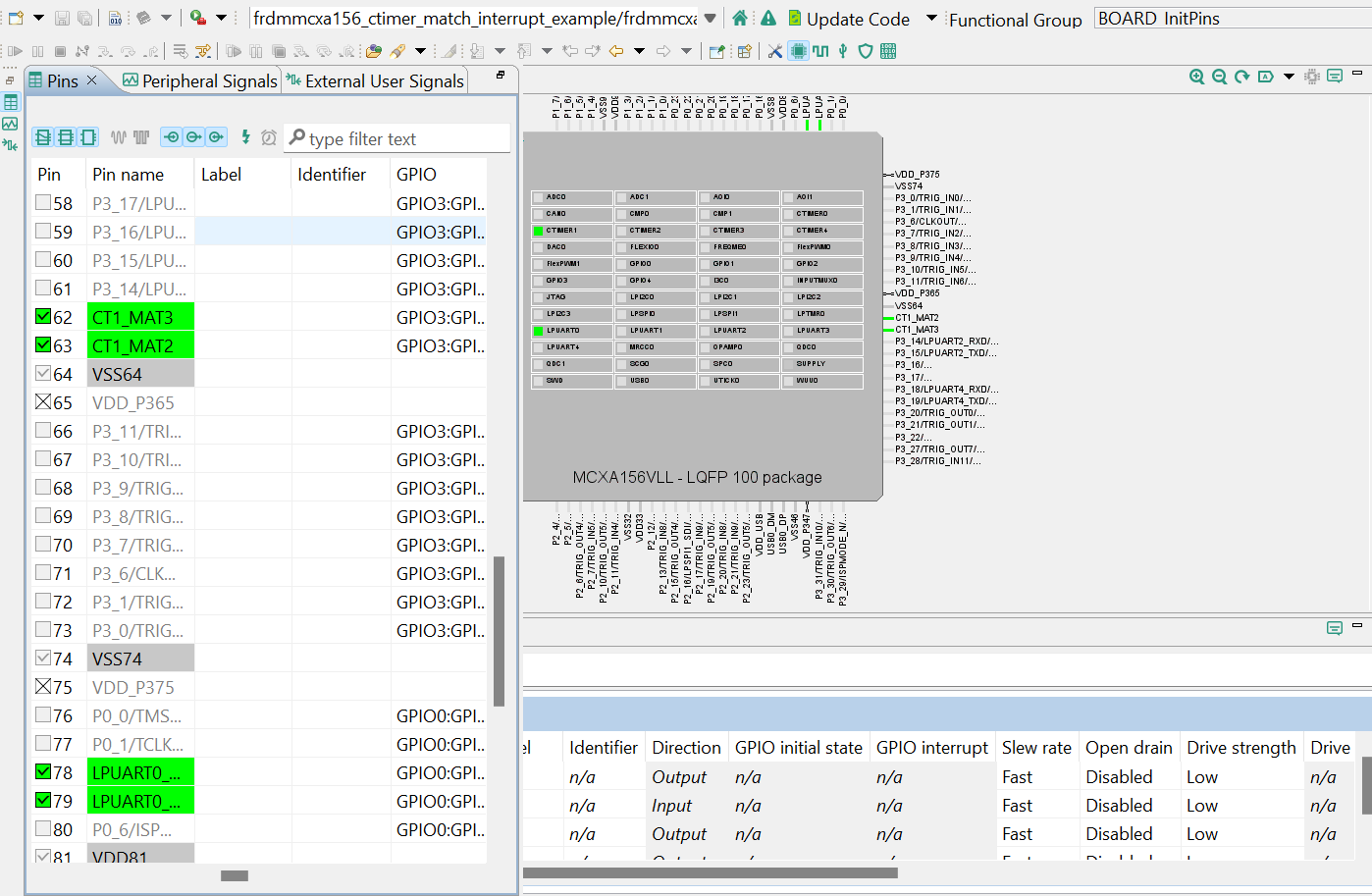
Task: Uncheck pin 62 CT1_MAT3 checkbox
Action: [41, 317]
